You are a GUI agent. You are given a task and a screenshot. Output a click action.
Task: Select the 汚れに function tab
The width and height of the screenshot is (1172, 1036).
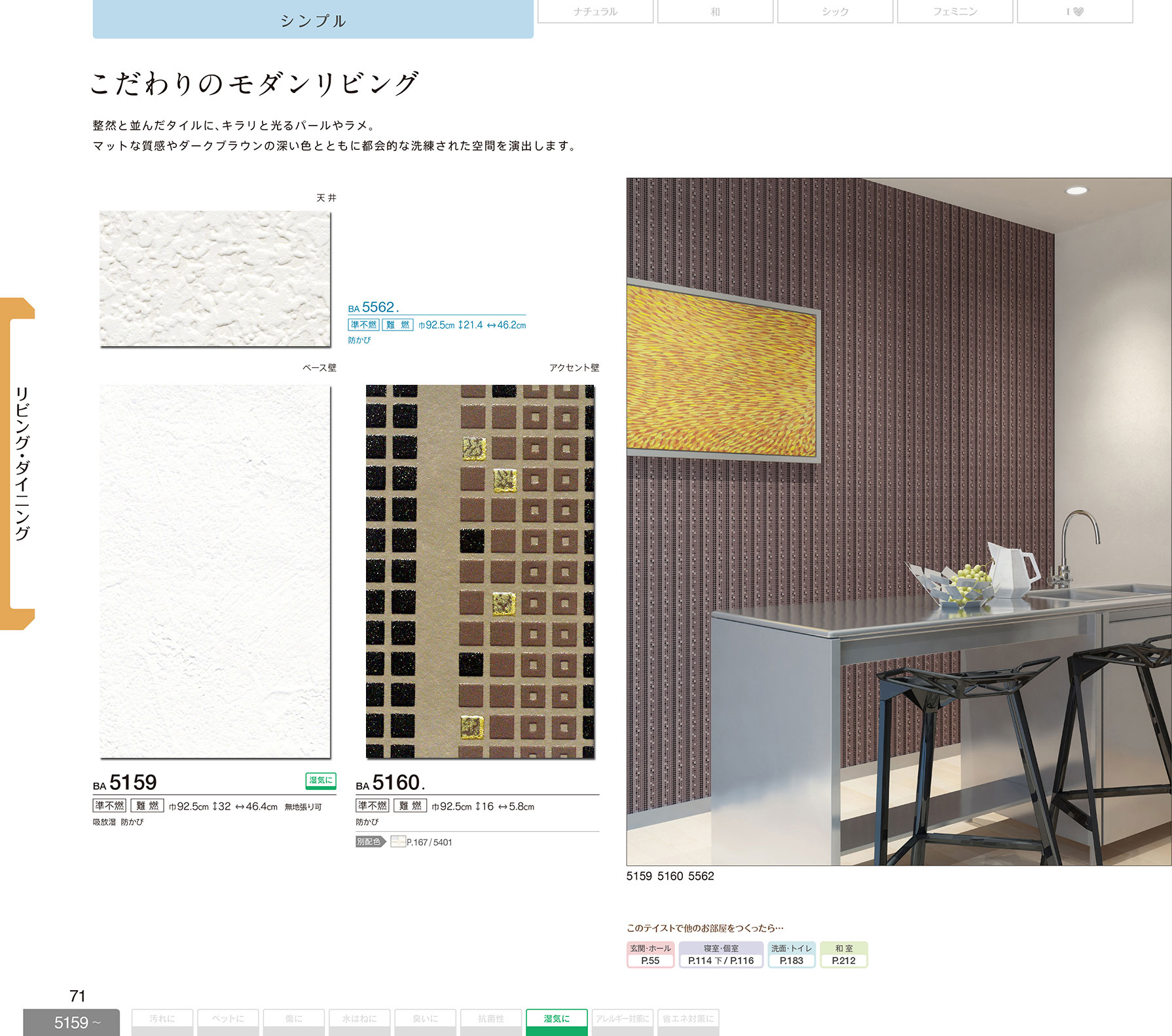pyautogui.click(x=162, y=1020)
